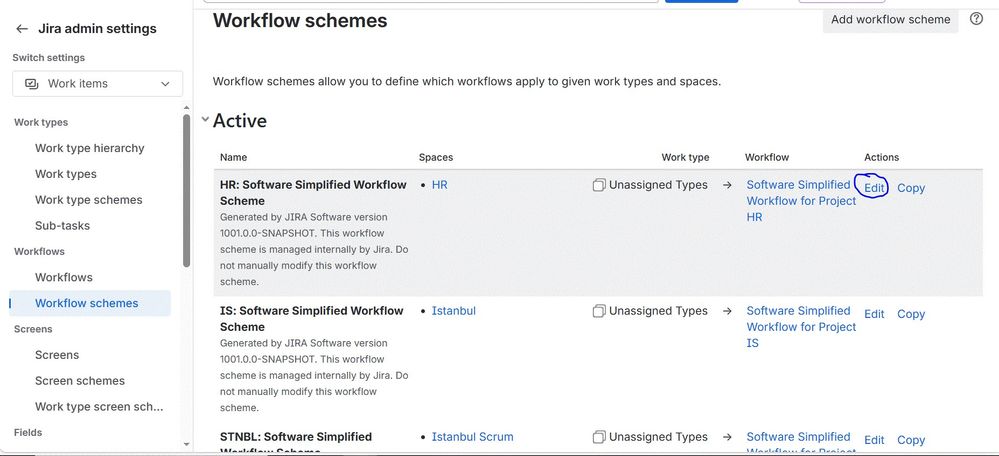Navigate to Workflows page
The width and height of the screenshot is (999, 456).
click(x=64, y=277)
